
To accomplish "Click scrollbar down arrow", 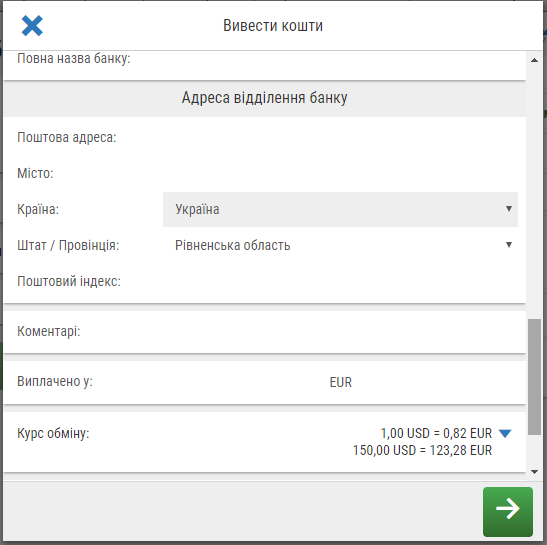I will click(x=534, y=472).
